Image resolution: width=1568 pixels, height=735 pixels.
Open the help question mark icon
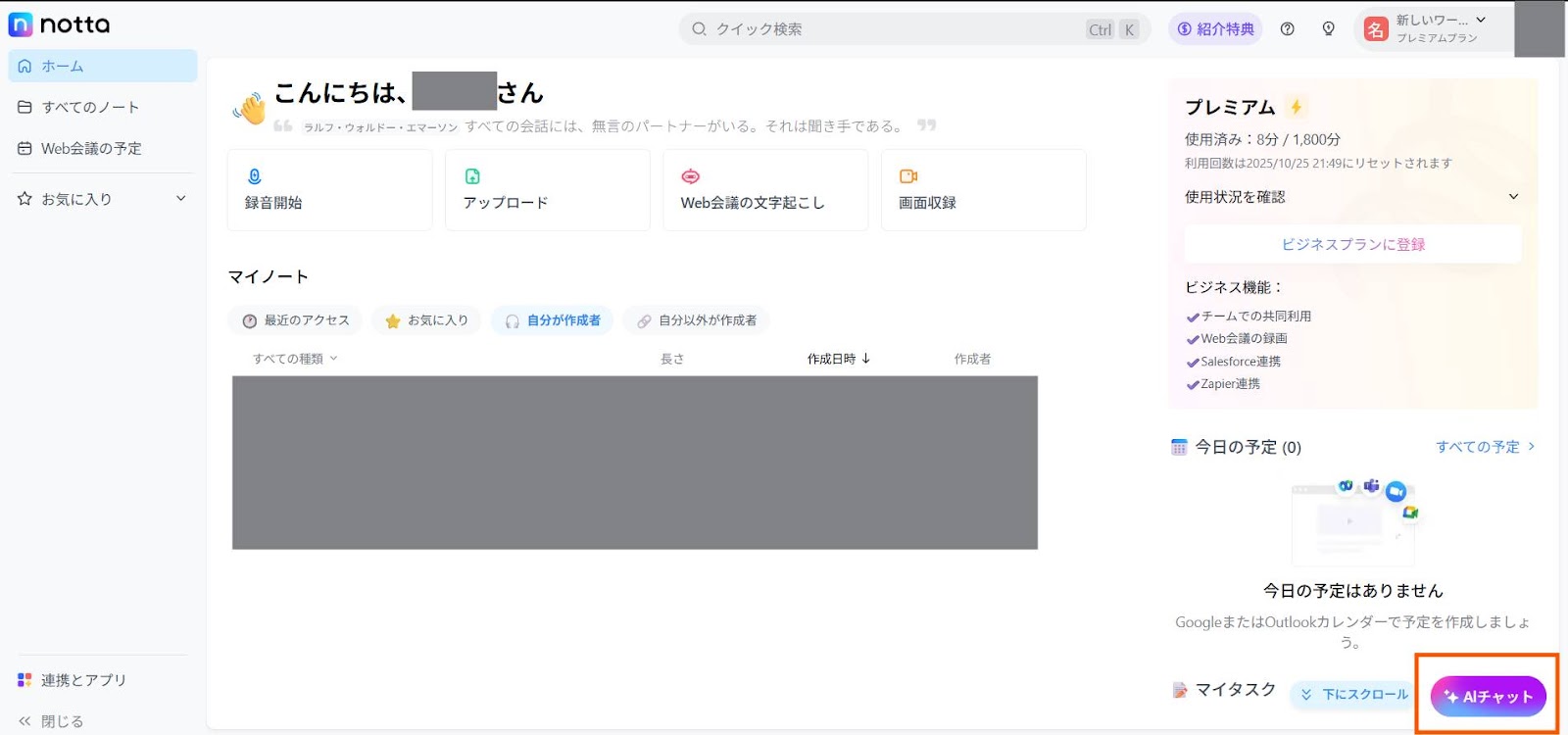tap(1288, 29)
